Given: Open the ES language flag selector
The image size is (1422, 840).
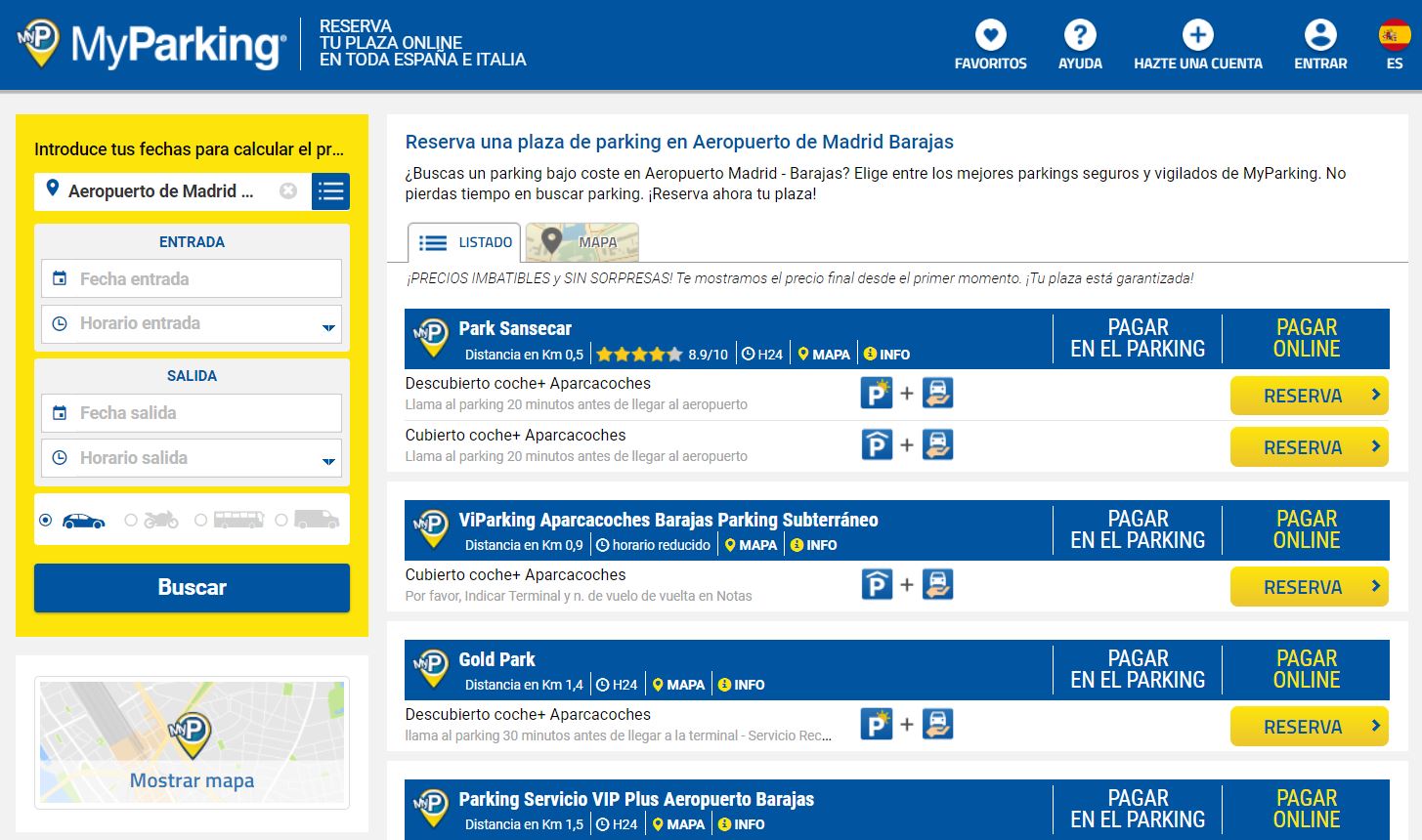Looking at the screenshot, I should [x=1395, y=35].
